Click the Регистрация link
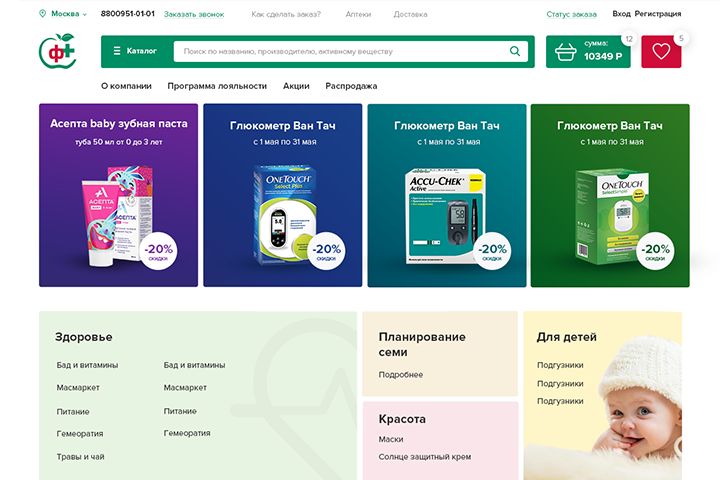720x480 pixels. point(658,14)
